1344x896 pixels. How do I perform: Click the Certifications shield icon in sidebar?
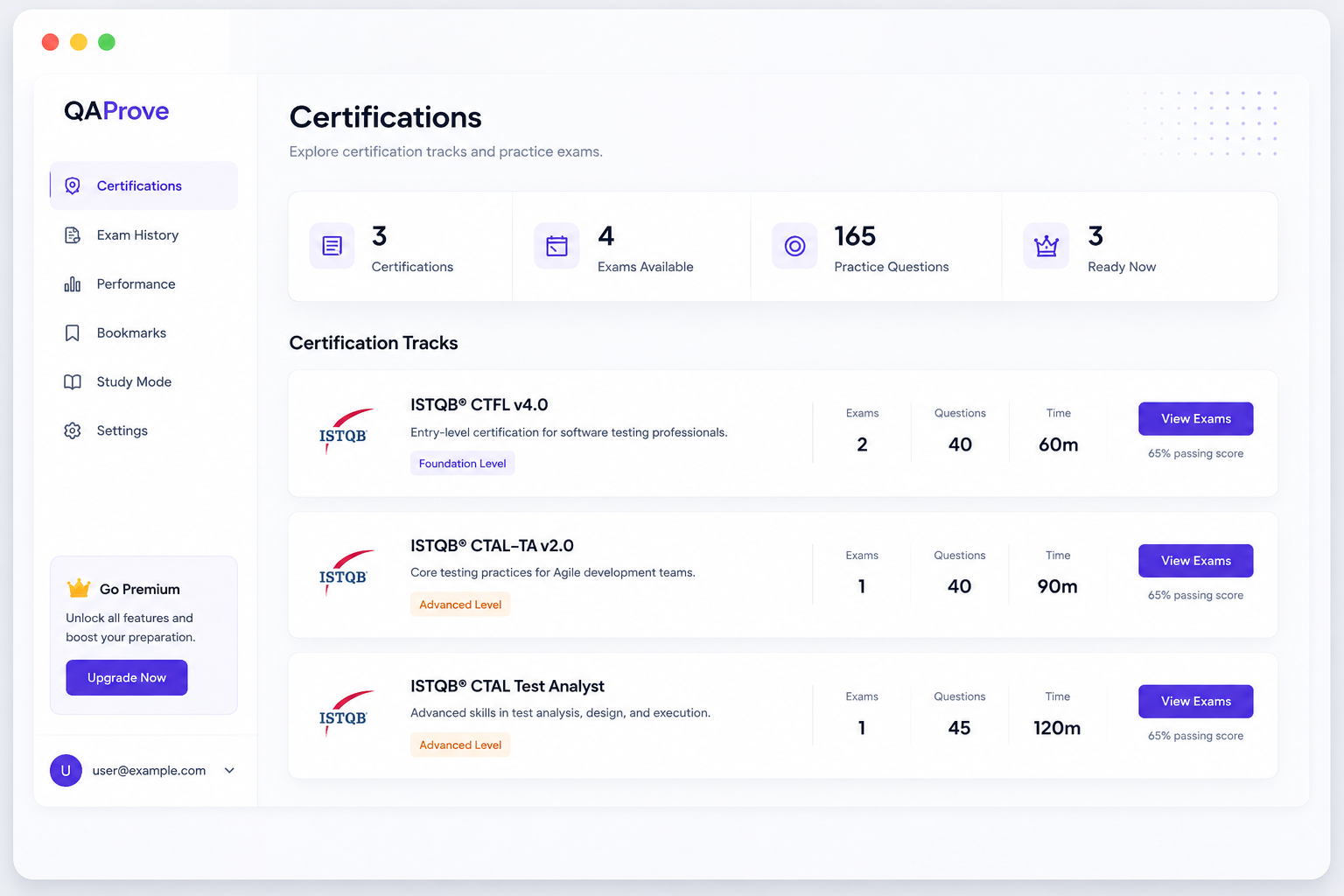(73, 185)
